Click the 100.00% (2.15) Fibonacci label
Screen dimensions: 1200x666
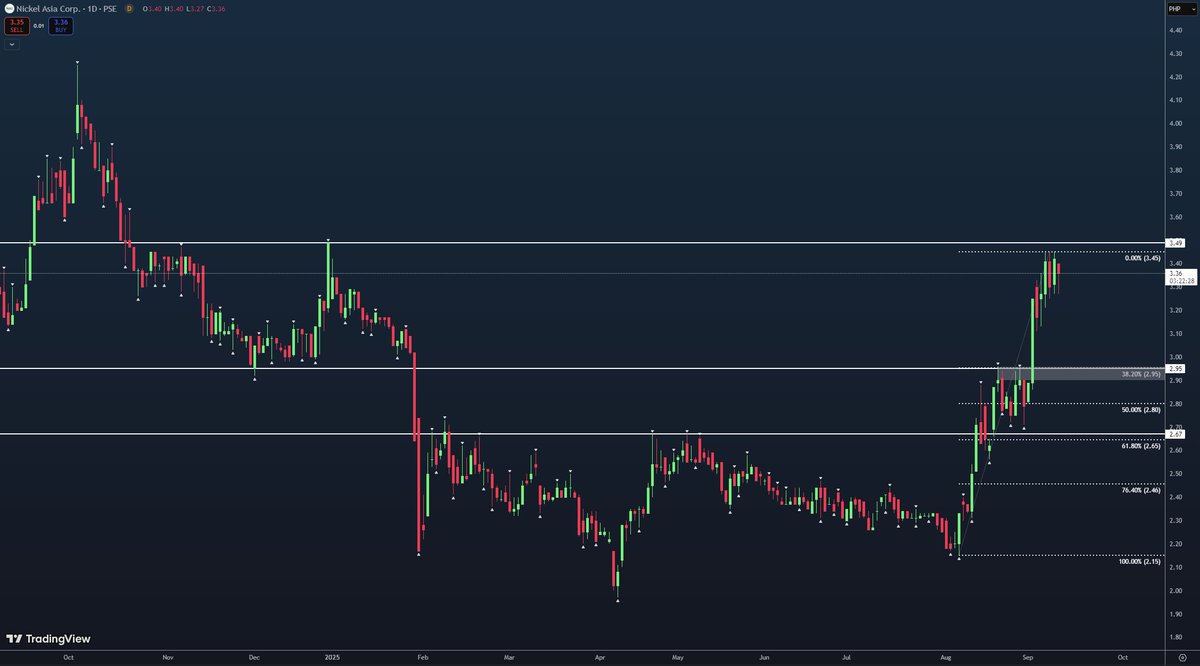(1139, 562)
